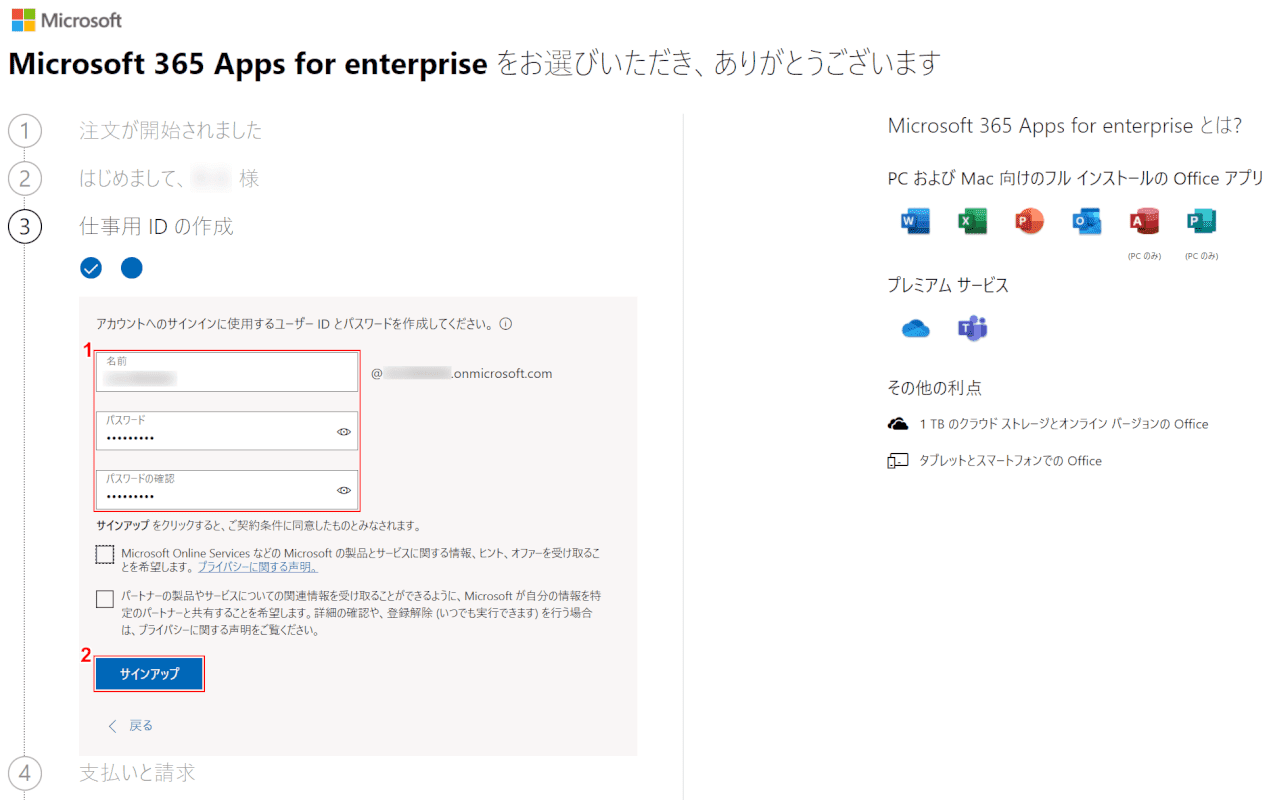Click 'タブレットとスマートフォンでの Office' text
The width and height of the screenshot is (1273, 800).
[x=1011, y=461]
